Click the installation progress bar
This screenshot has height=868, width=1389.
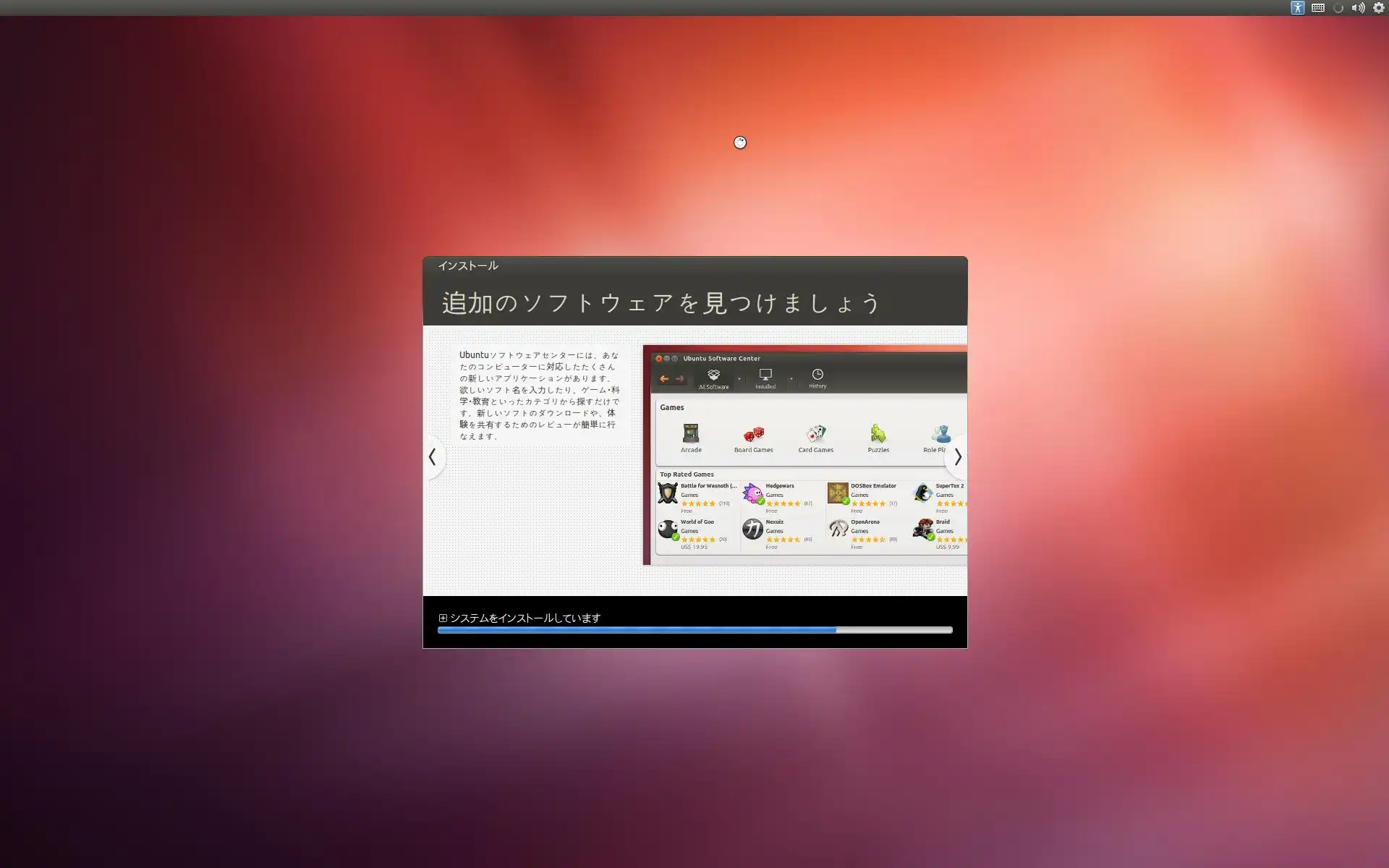tap(694, 630)
